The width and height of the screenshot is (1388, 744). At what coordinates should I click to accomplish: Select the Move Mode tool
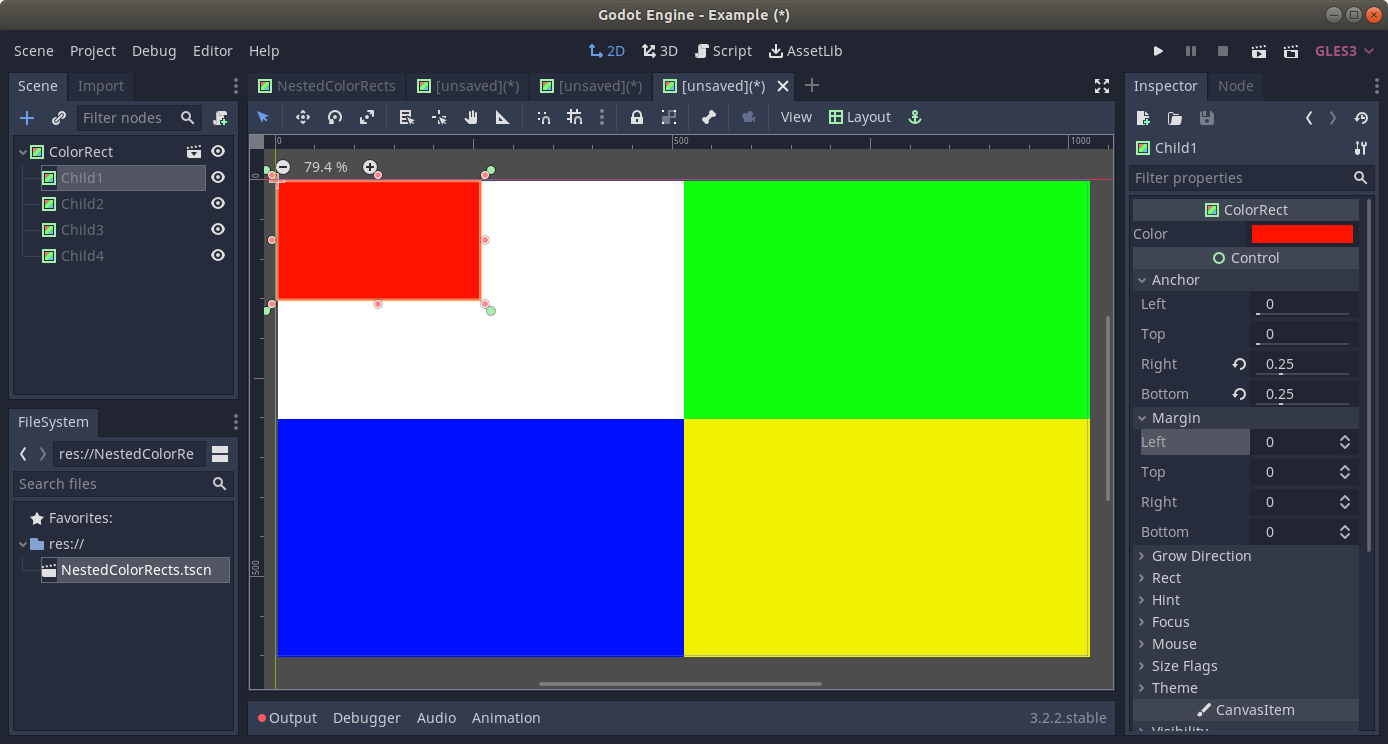[303, 117]
